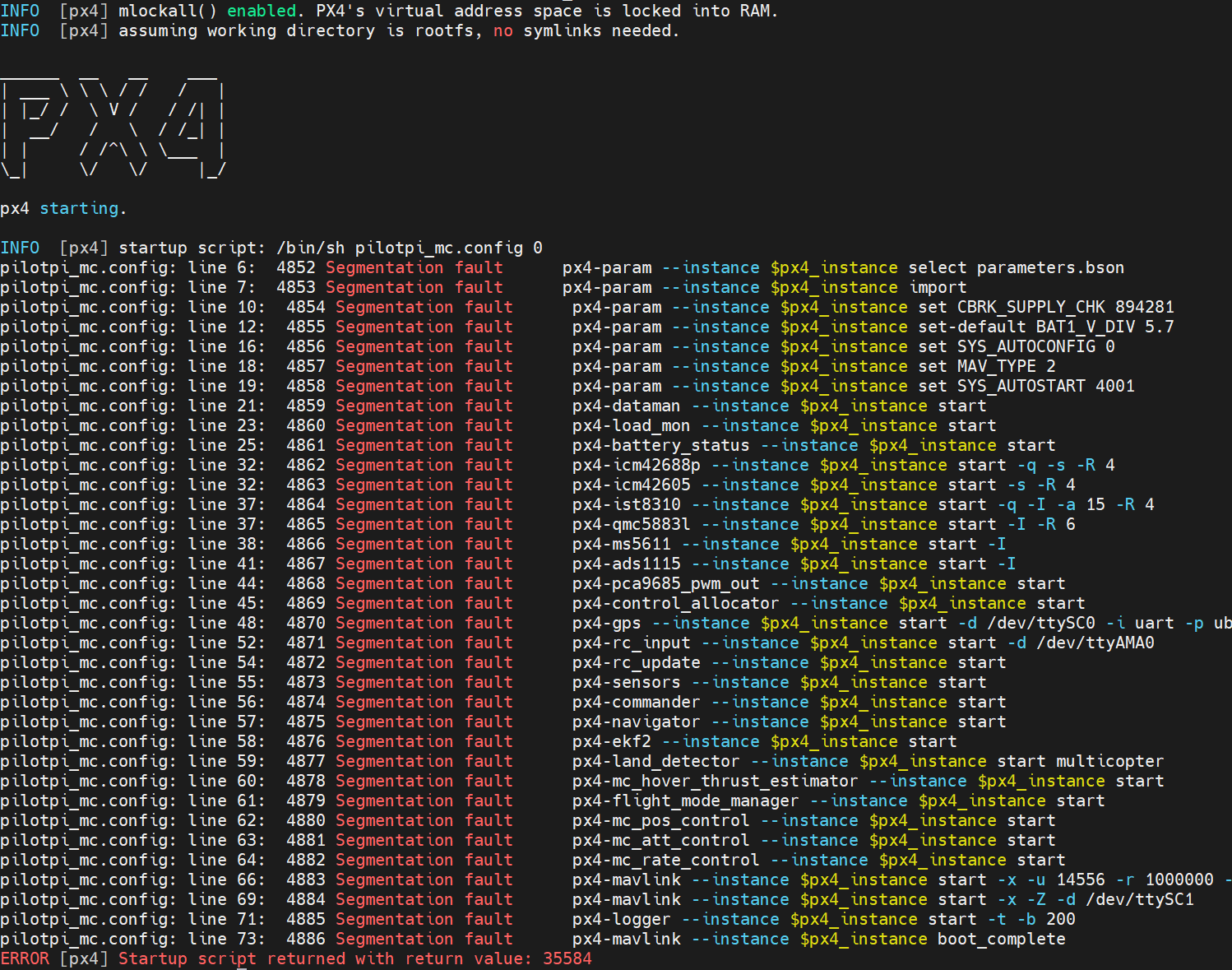
Task: Click the px4-ist8310 start command
Action: pyautogui.click(x=864, y=504)
